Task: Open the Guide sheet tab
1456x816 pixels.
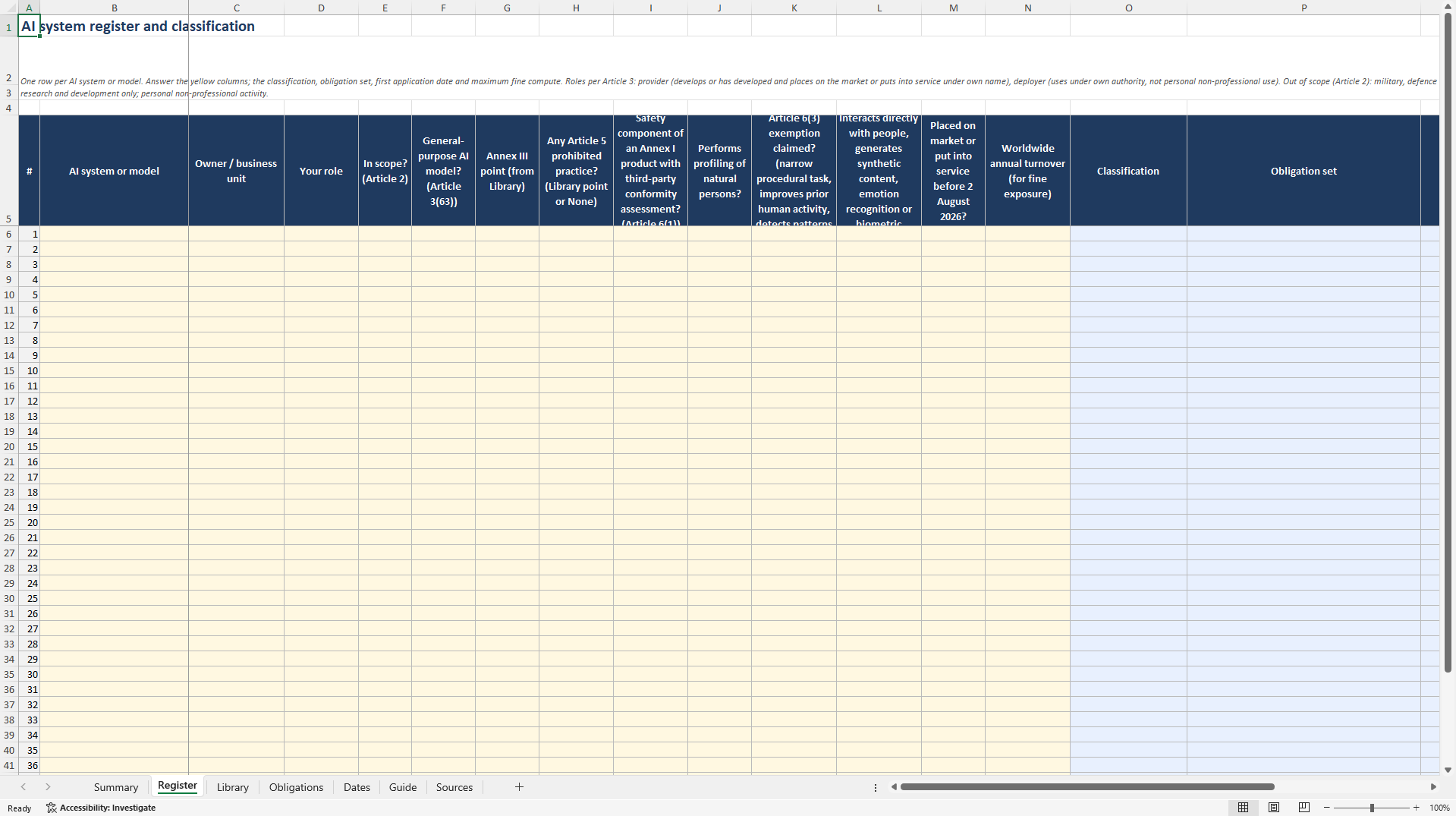Action: pos(403,787)
